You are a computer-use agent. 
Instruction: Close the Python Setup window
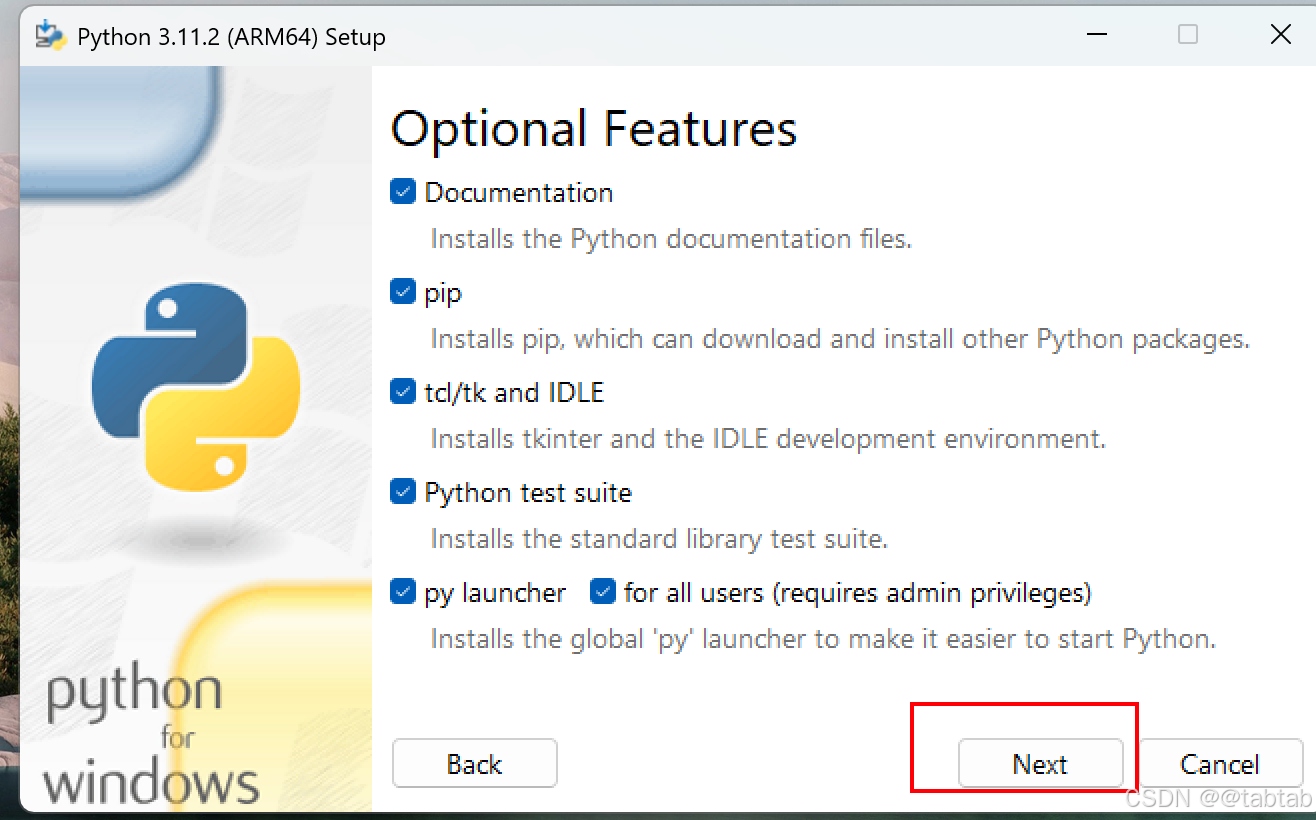pos(1280,35)
